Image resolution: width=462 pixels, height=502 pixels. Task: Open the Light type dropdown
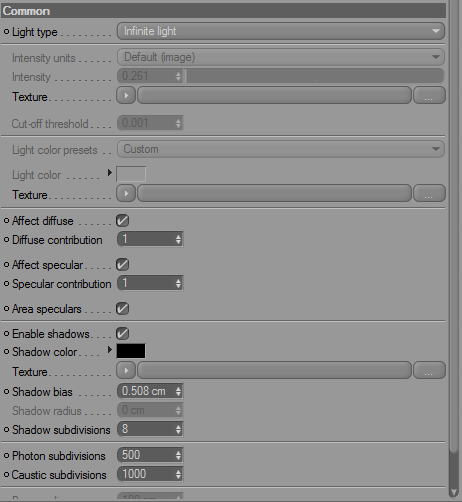pyautogui.click(x=281, y=31)
